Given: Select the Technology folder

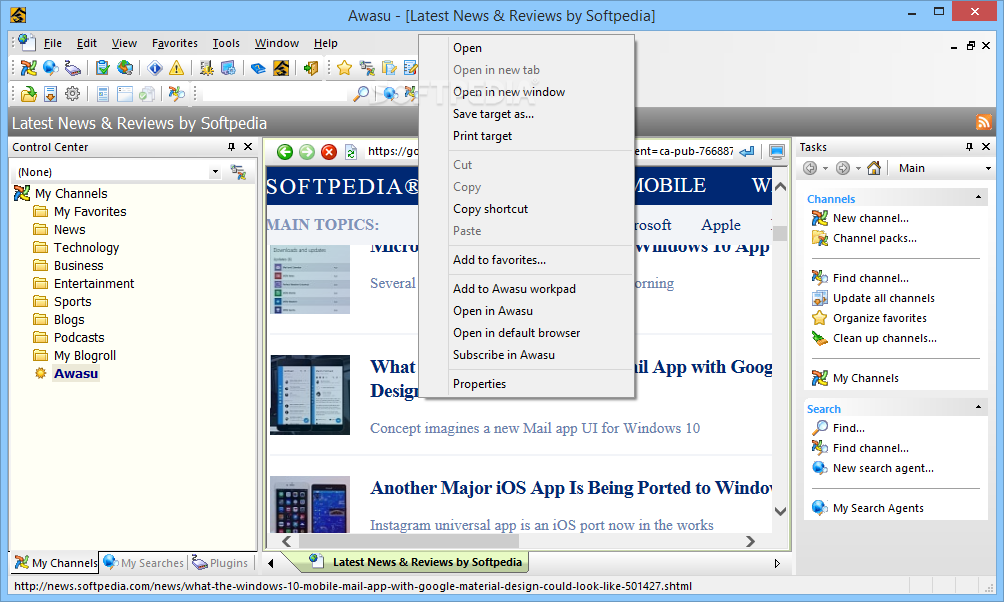Looking at the screenshot, I should [x=86, y=248].
